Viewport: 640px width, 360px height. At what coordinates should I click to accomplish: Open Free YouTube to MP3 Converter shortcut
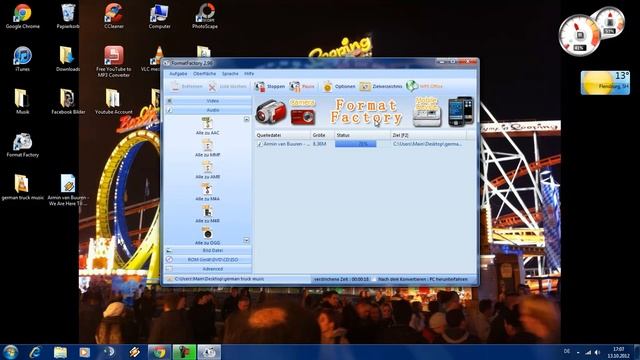(114, 61)
